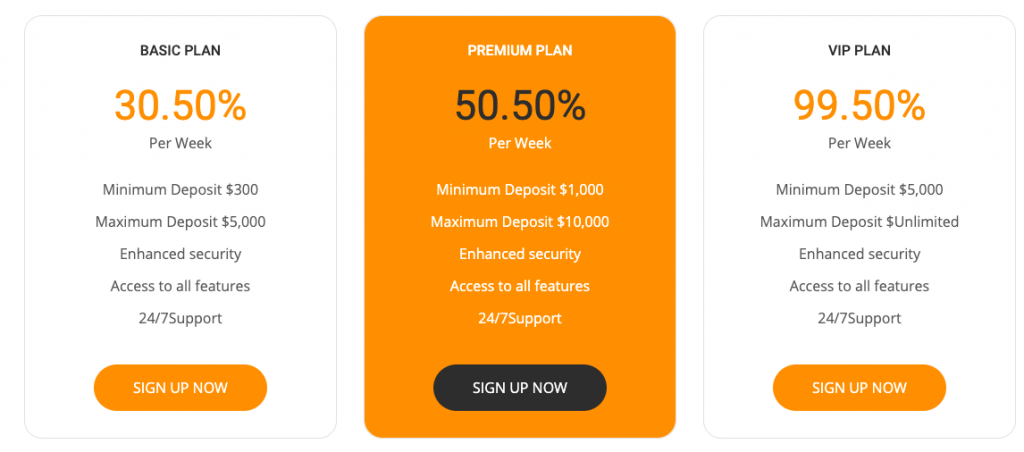The height and width of the screenshot is (452, 1024).
Task: Click Minimum Deposit $1,000 line
Action: click(x=520, y=190)
